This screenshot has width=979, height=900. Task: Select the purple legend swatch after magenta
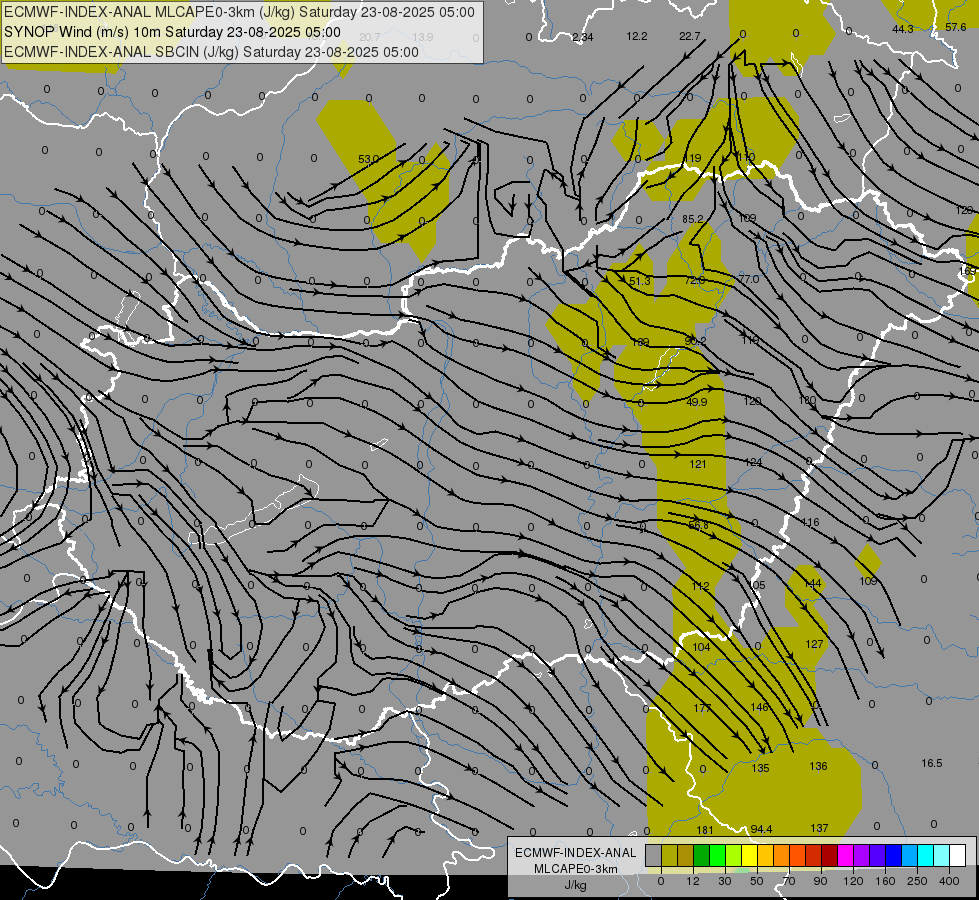click(x=862, y=855)
